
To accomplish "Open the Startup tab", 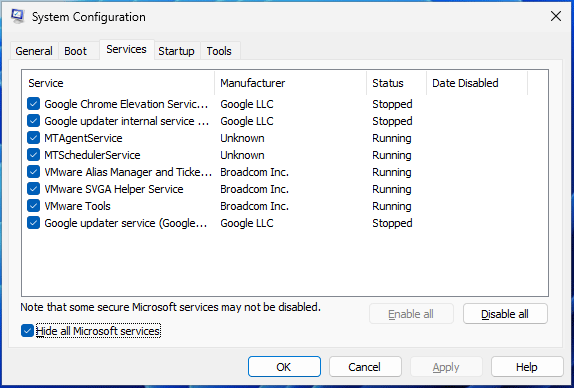I will click(x=176, y=51).
